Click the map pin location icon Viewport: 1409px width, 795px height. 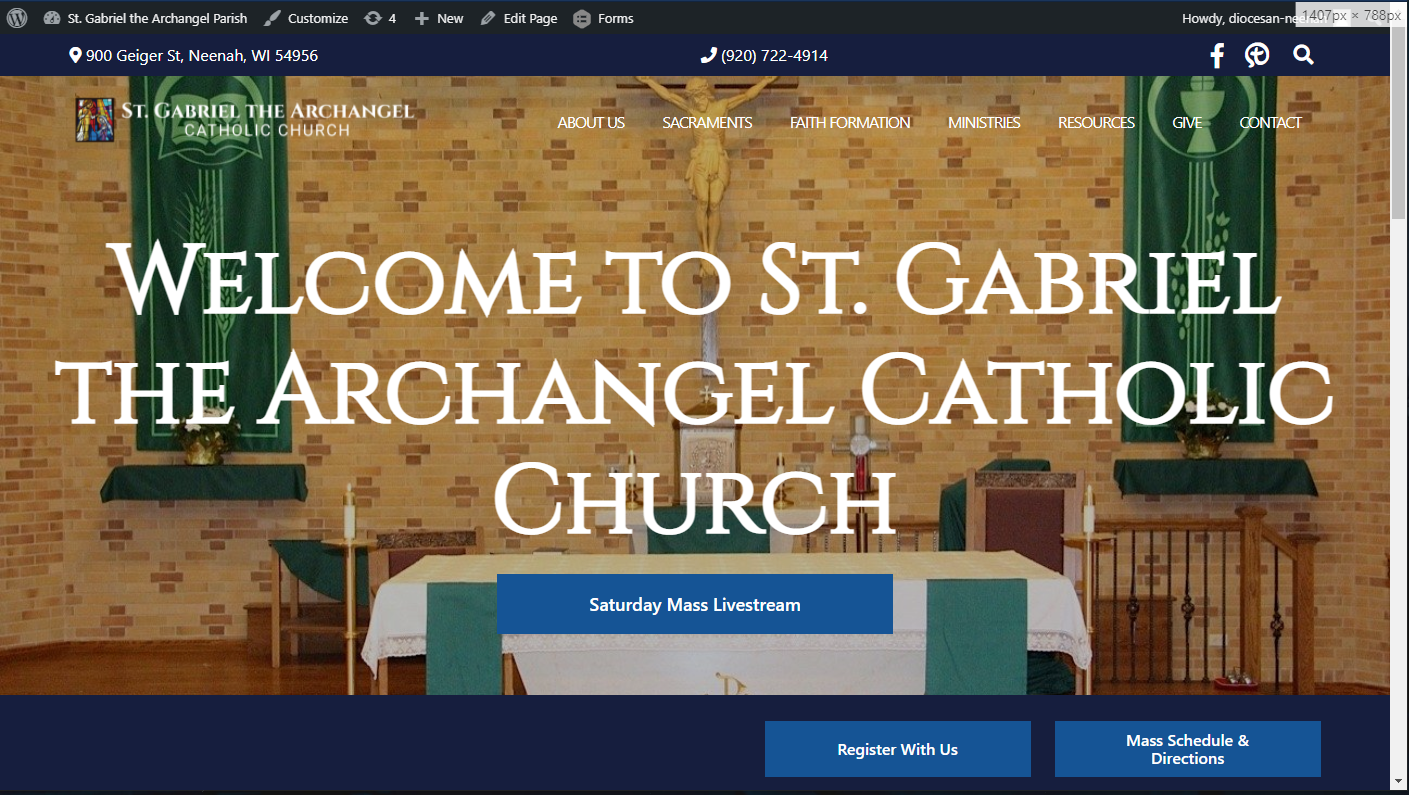[75, 56]
